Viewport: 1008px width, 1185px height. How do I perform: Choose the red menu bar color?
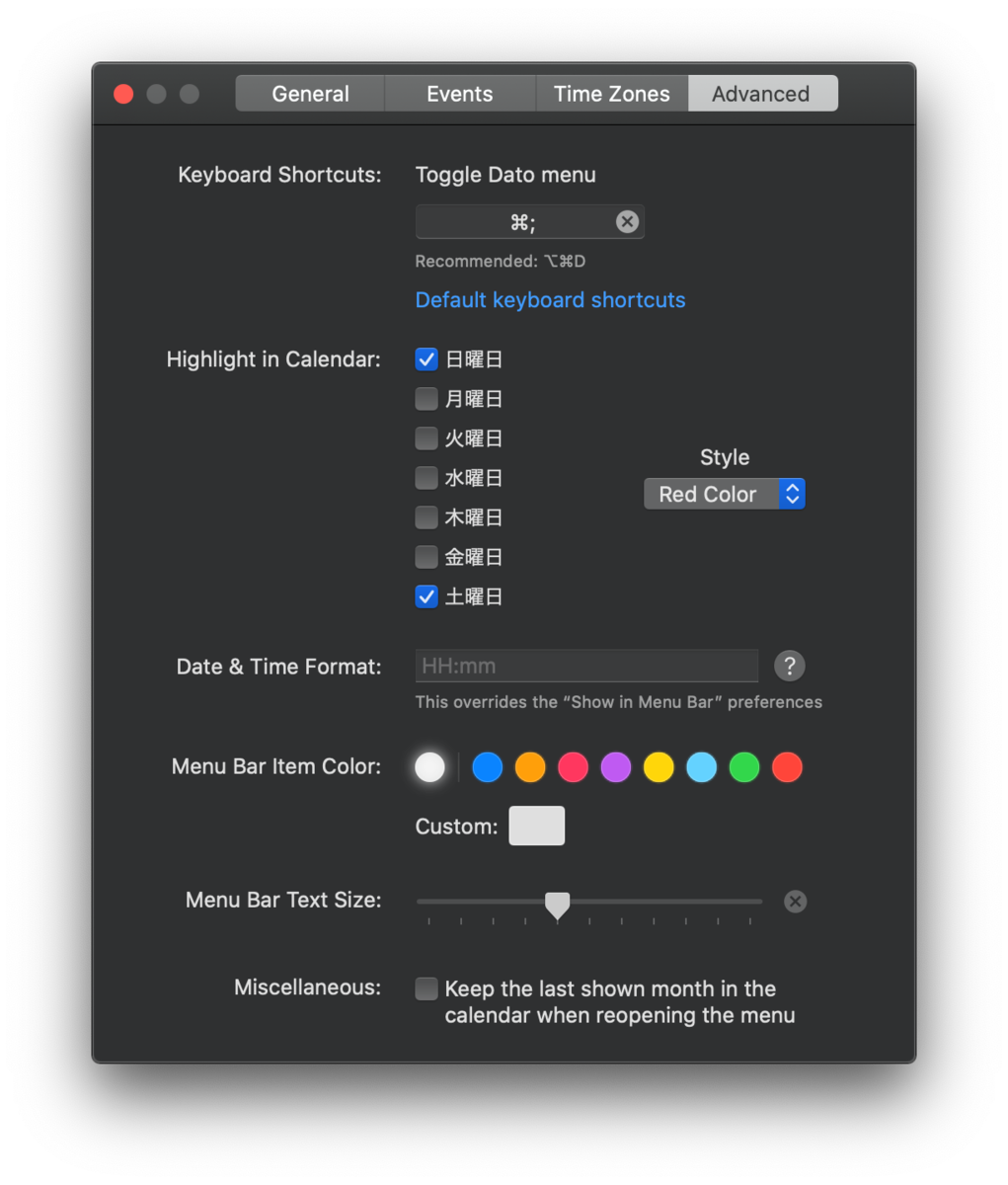[787, 767]
